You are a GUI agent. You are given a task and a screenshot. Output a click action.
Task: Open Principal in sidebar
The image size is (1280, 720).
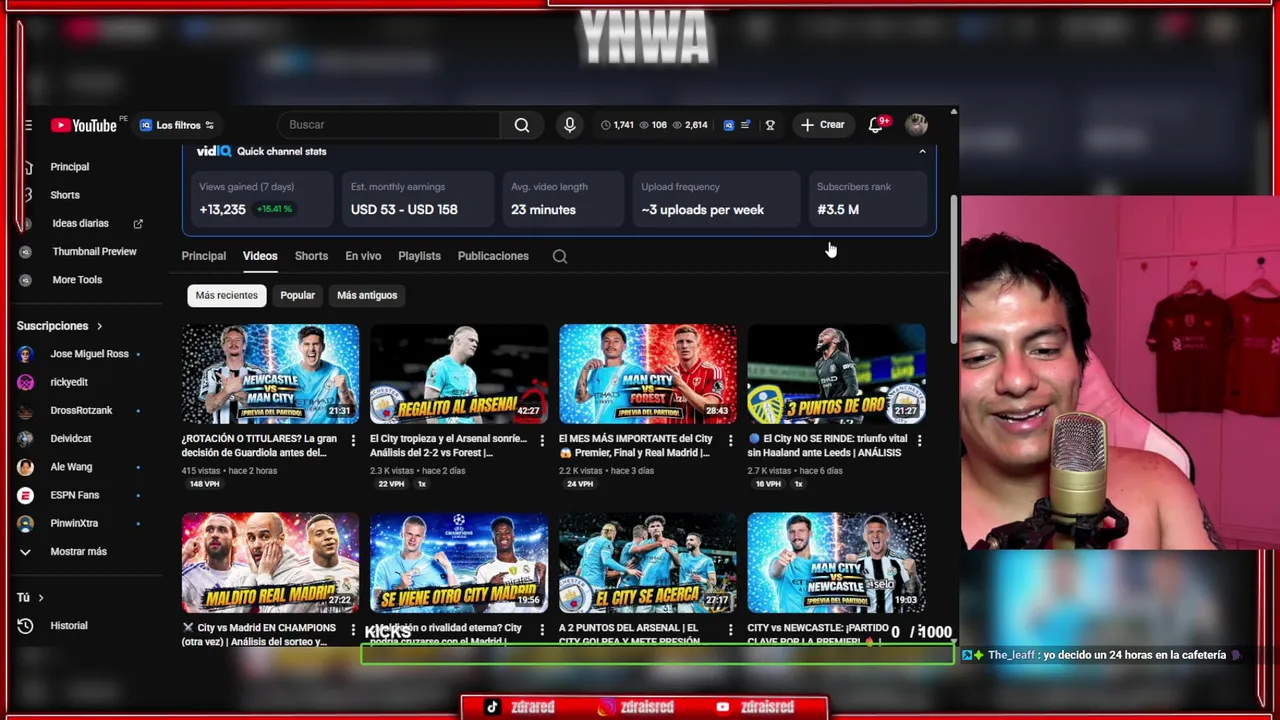point(70,167)
